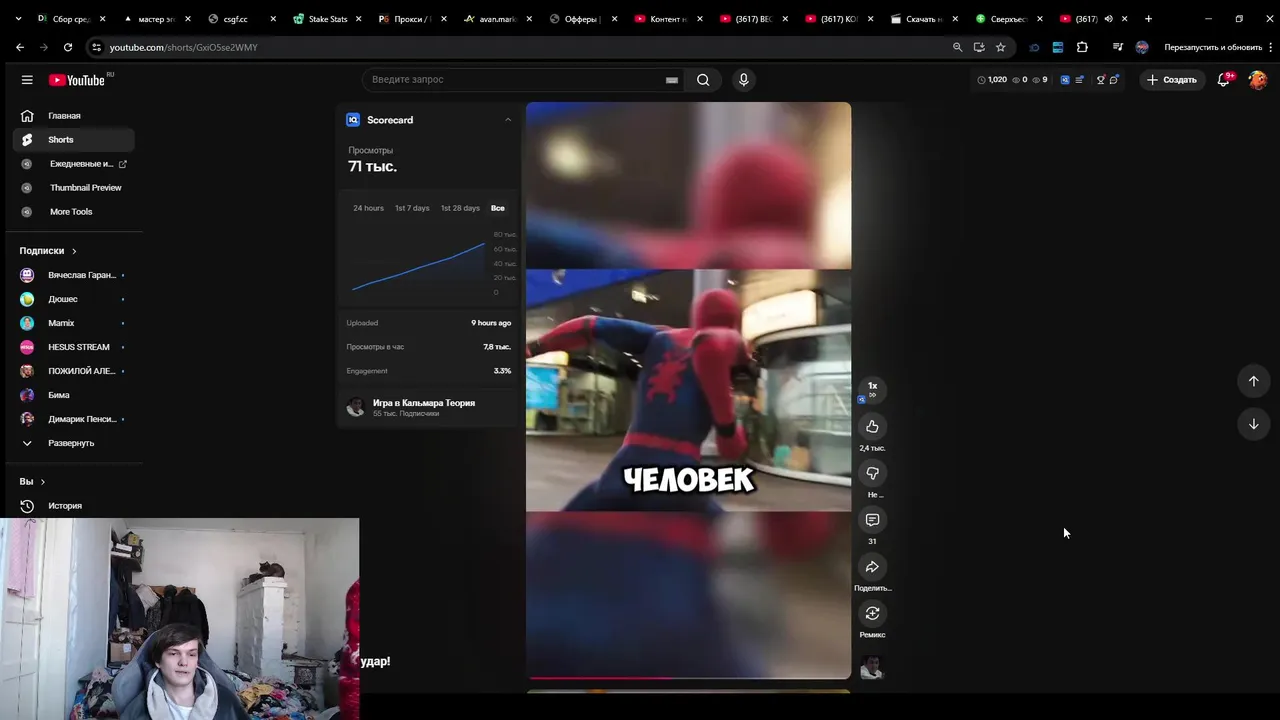Click the Создать create button
Viewport: 1280px width, 720px height.
pyautogui.click(x=1172, y=80)
